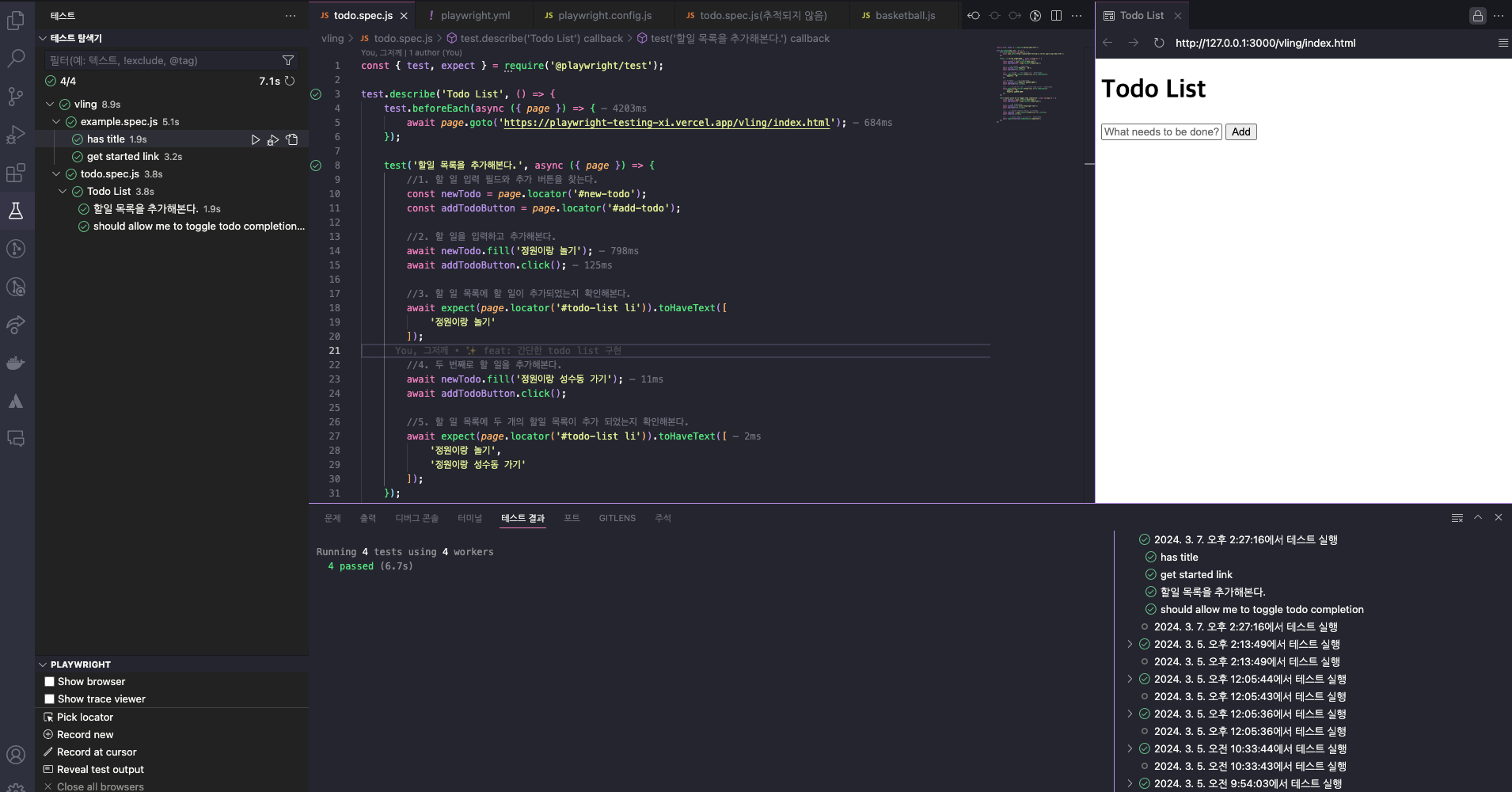The height and width of the screenshot is (792, 1512).
Task: Run the 'has title' test with play icon
Action: (255, 139)
